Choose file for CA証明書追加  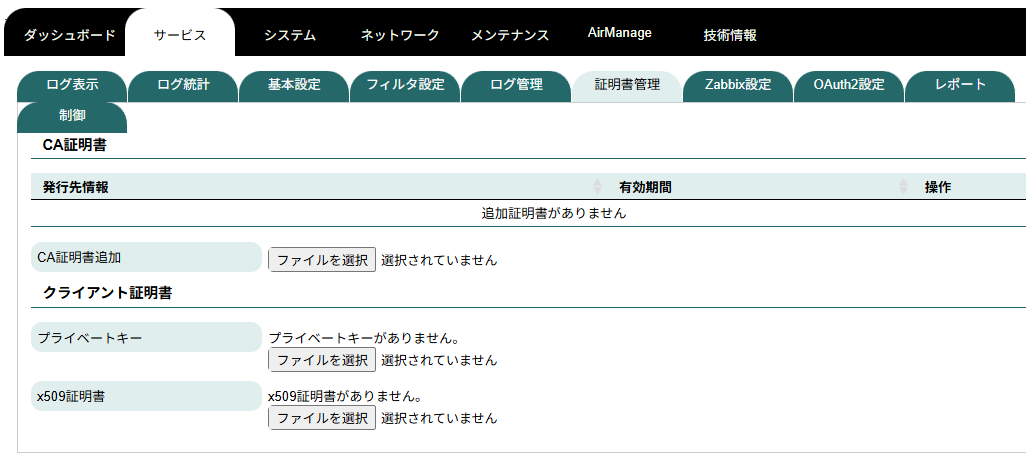click(322, 259)
